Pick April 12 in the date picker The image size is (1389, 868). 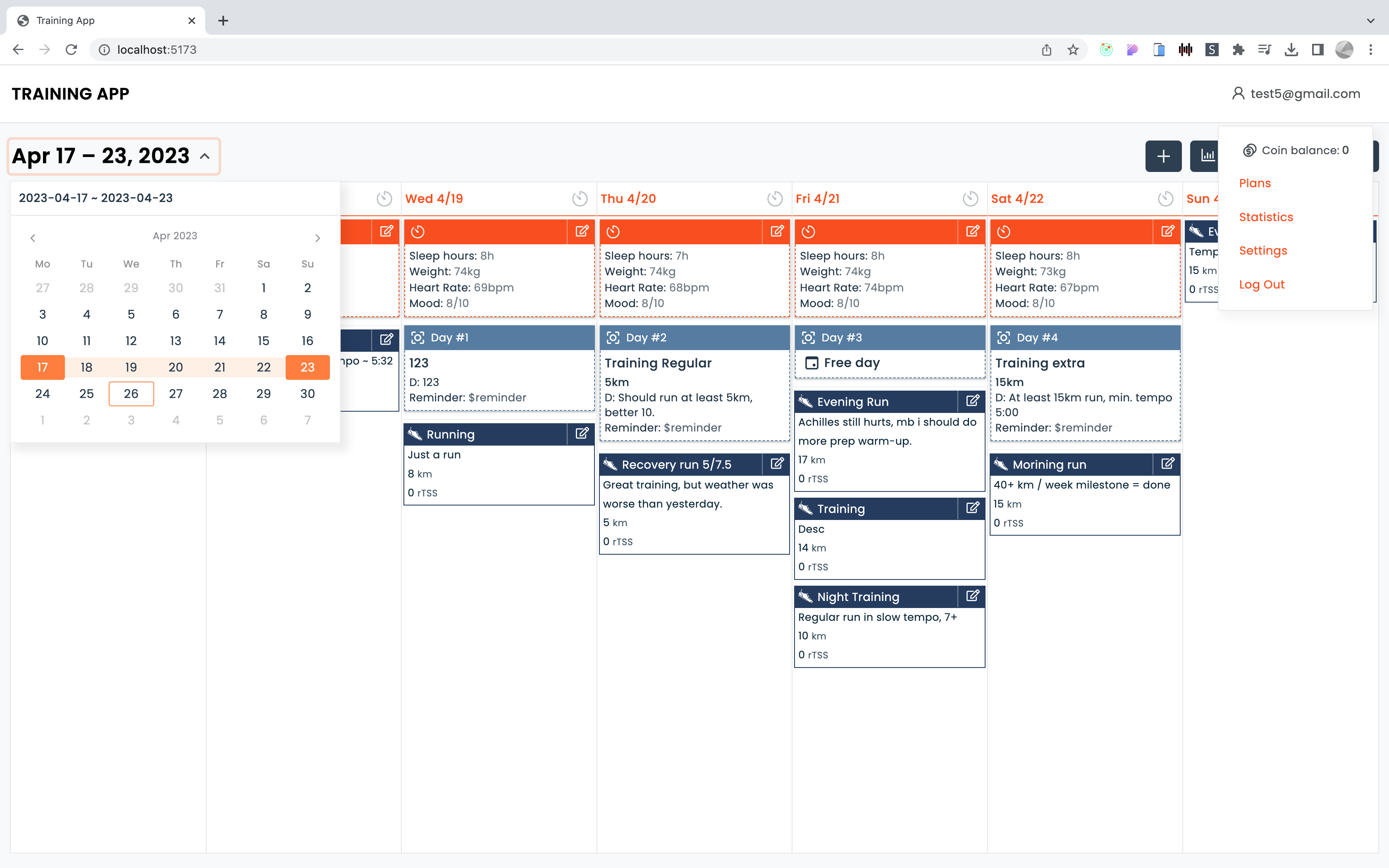point(131,341)
